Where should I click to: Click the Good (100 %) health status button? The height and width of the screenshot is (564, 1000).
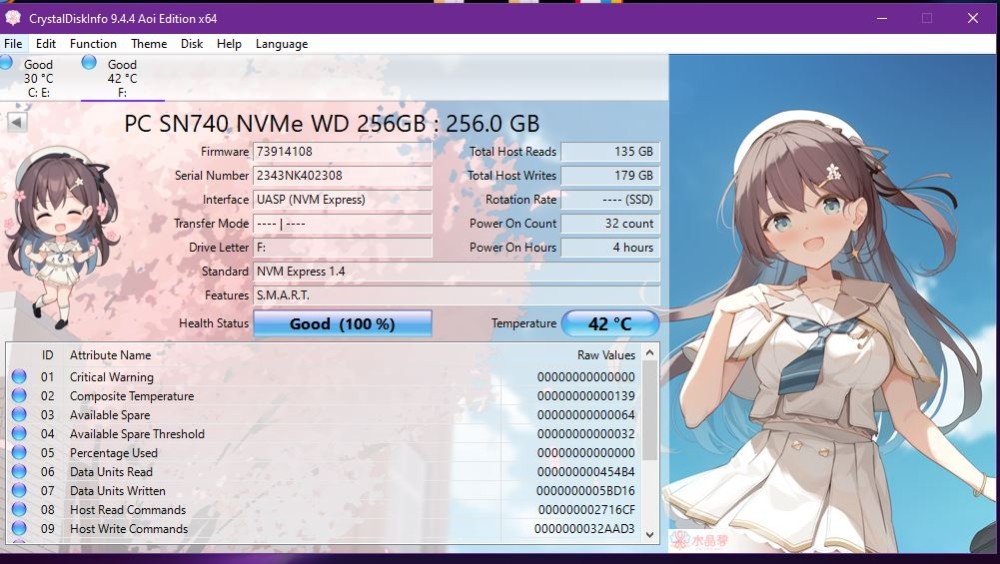pos(342,324)
